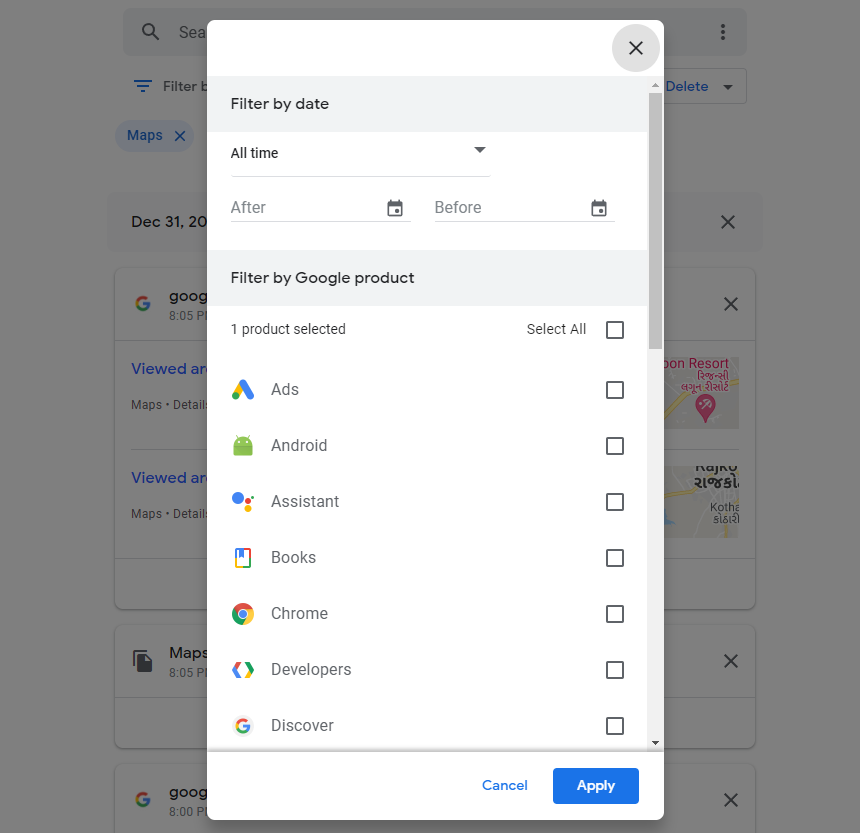Click the Books product icon
Screen dimensions: 860x833
[242, 558]
